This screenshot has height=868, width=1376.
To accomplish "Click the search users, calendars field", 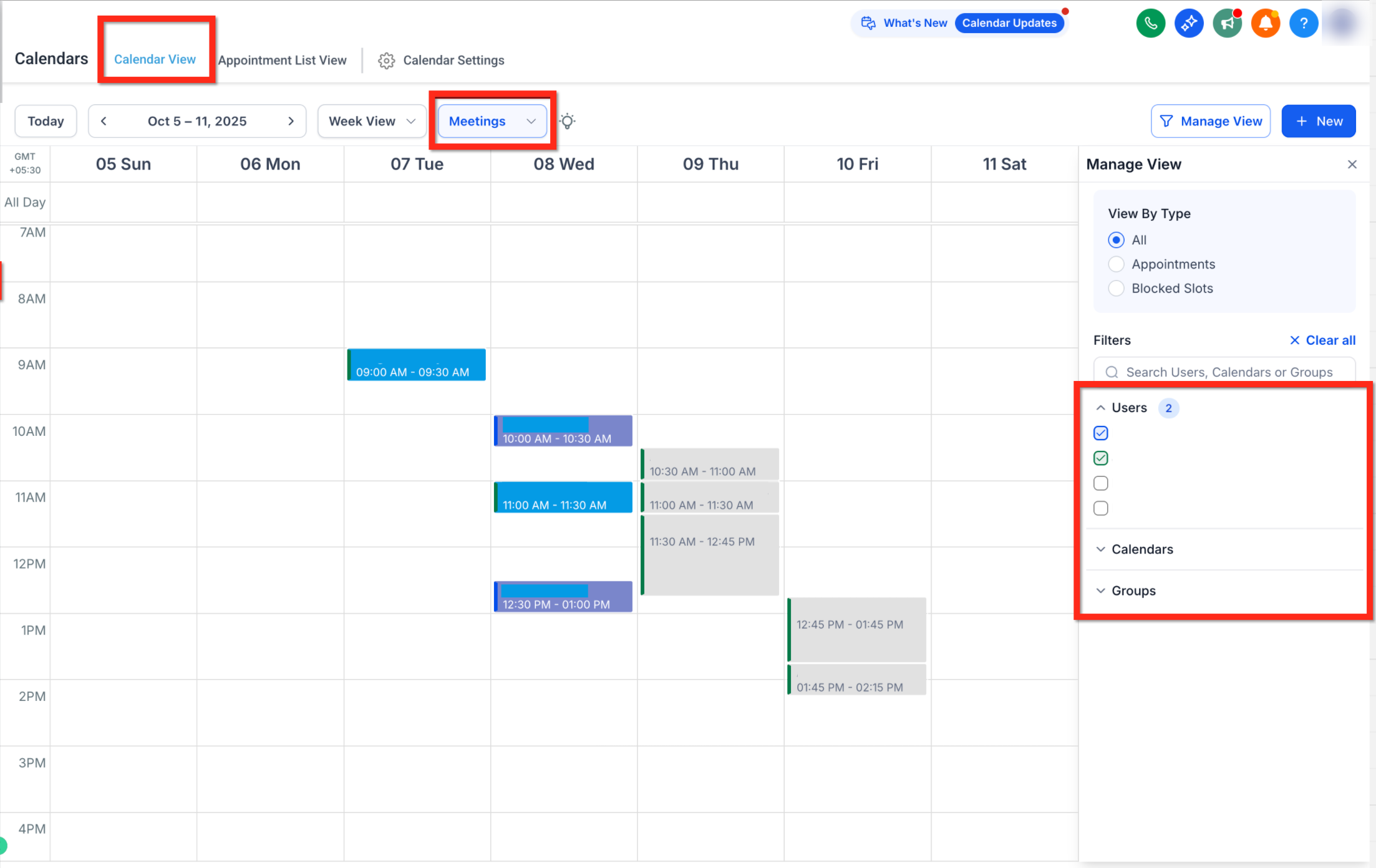I will 1224,372.
